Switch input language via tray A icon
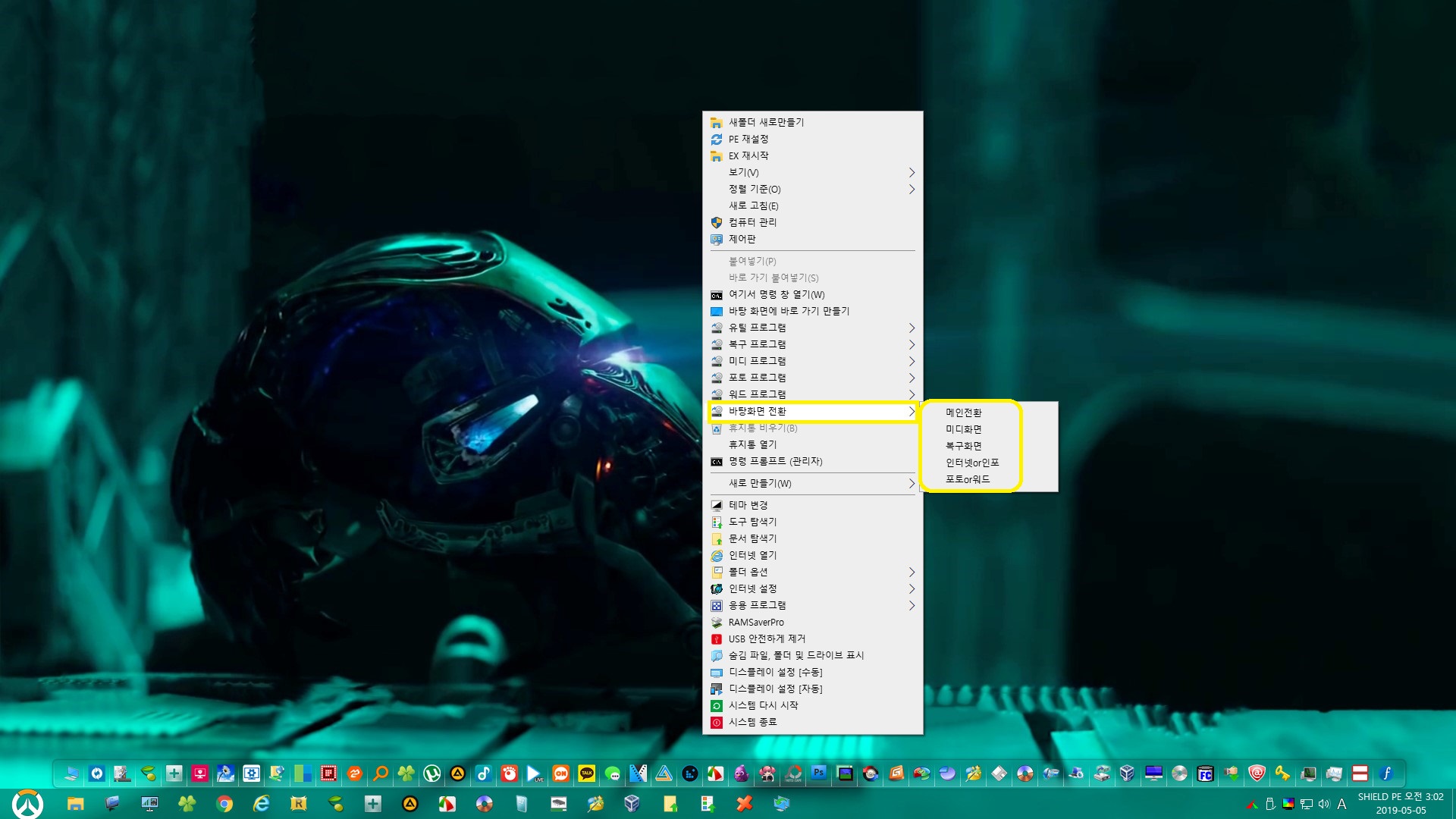1456x819 pixels. pyautogui.click(x=1341, y=804)
